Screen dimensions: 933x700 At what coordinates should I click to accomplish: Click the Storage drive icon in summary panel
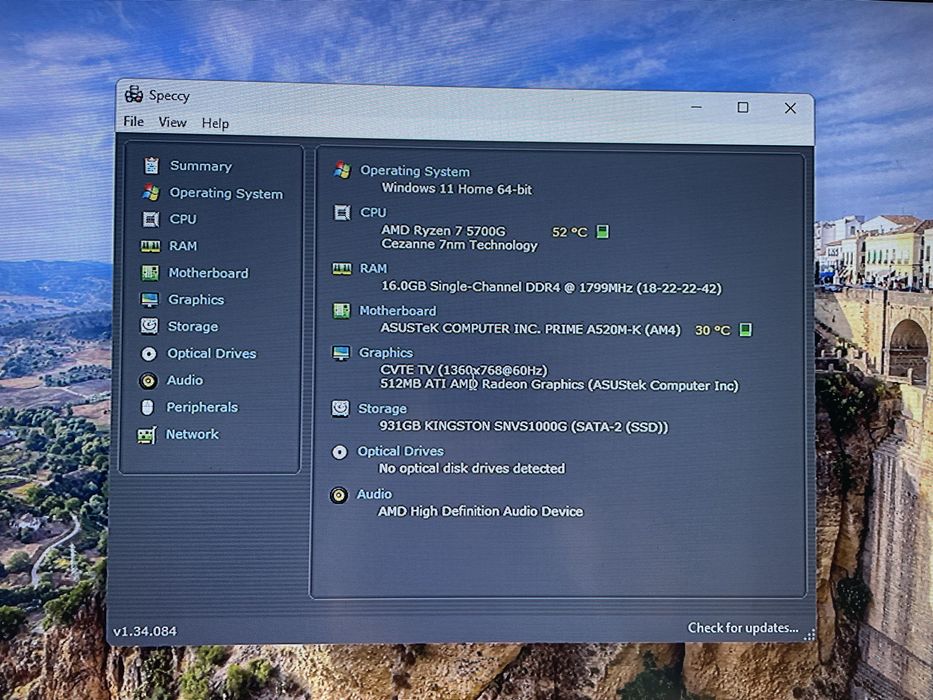point(340,408)
